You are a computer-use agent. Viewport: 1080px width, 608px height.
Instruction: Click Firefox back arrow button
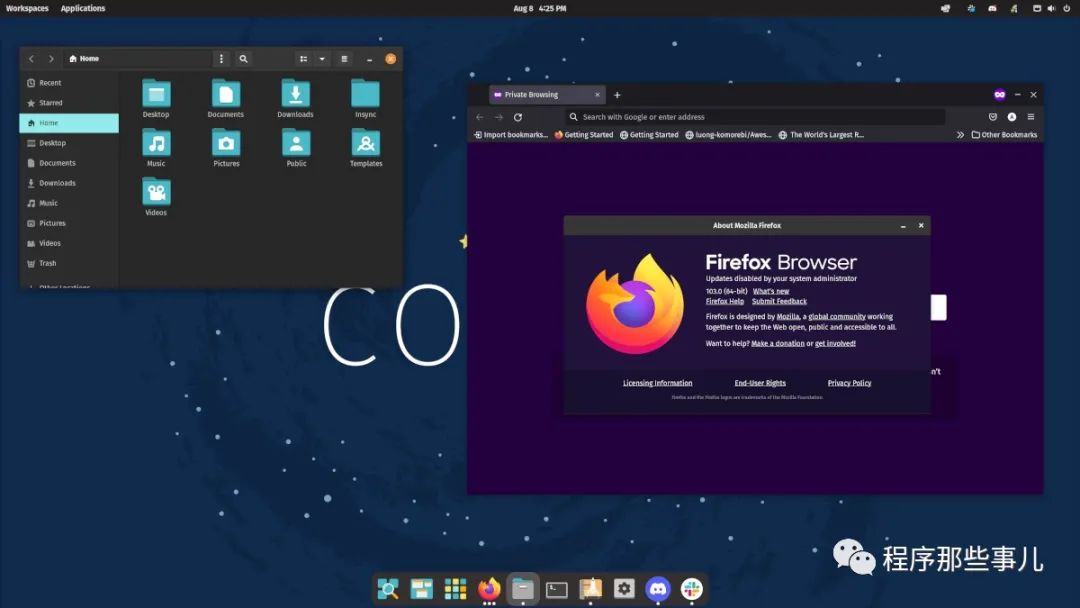tap(480, 117)
